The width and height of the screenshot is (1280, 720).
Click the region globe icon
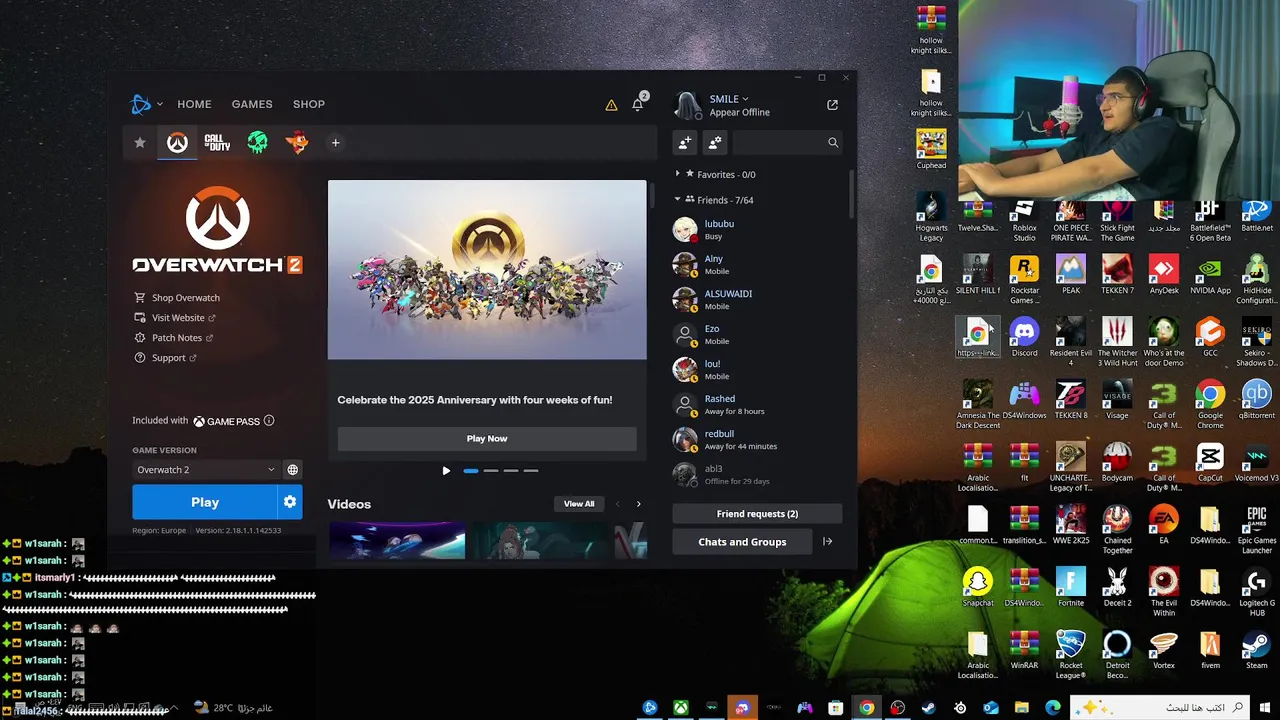293,469
